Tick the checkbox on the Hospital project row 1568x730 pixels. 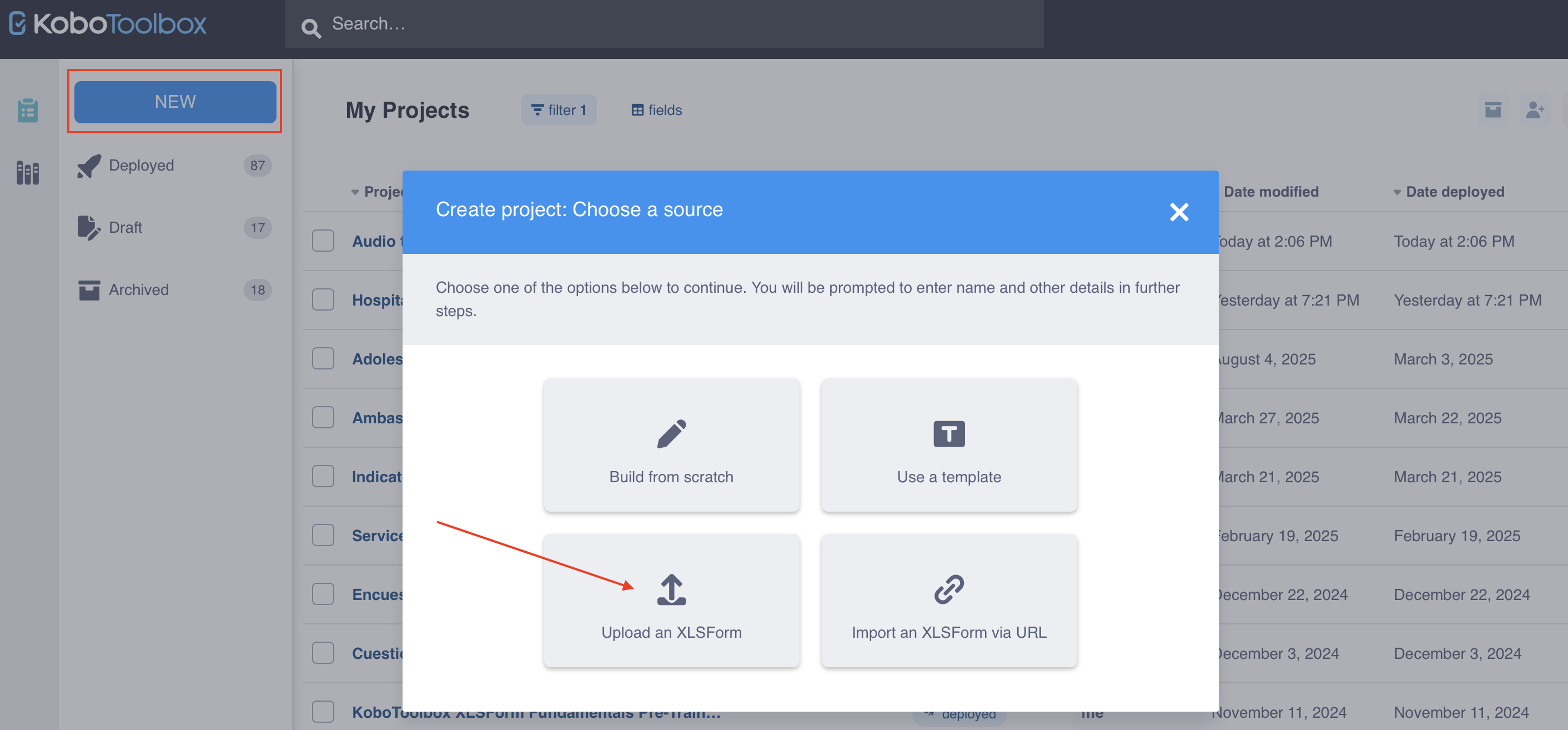[x=323, y=299]
